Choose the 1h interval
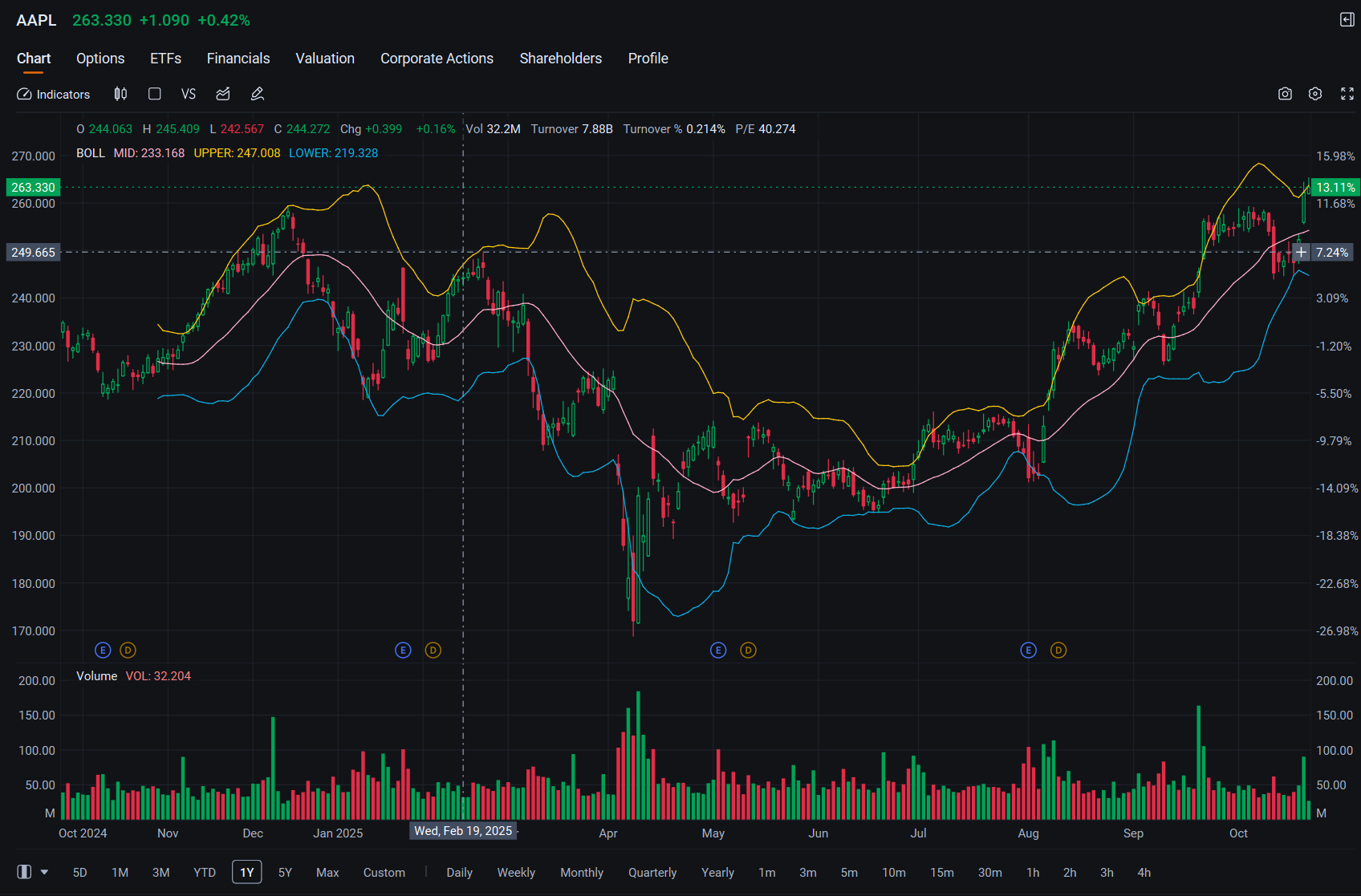 tap(1033, 873)
